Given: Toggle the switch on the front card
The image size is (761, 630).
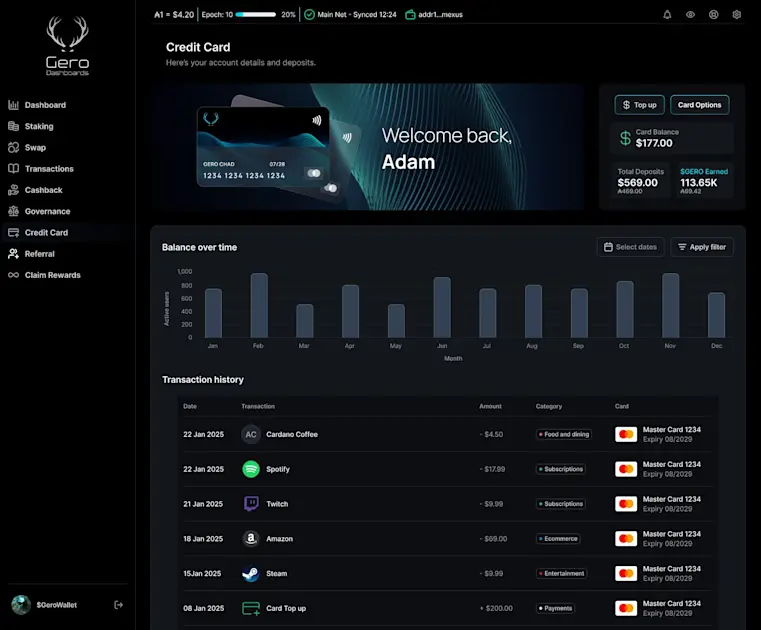Looking at the screenshot, I should click(x=314, y=173).
